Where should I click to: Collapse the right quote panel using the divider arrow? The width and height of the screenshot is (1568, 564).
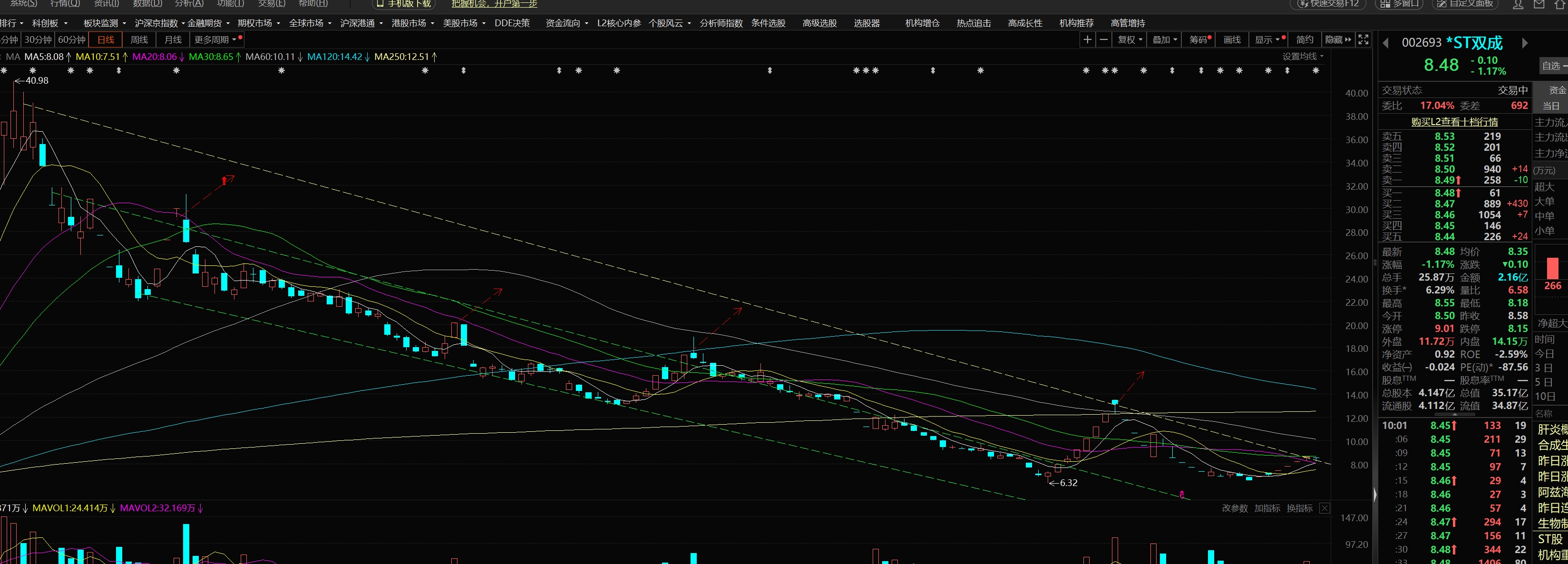point(1375,494)
